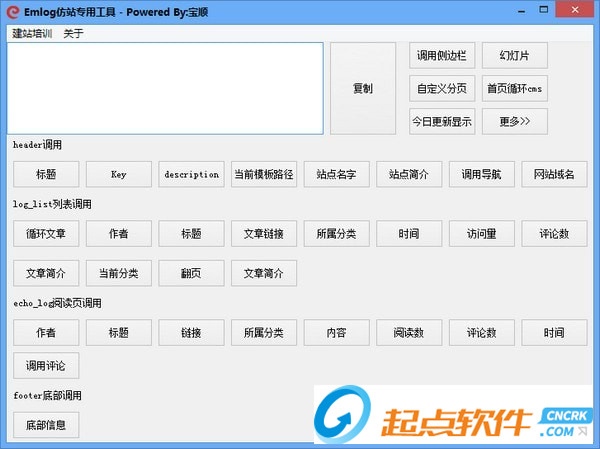Click the 底部信息 button
Image resolution: width=600 pixels, height=449 pixels.
click(46, 425)
